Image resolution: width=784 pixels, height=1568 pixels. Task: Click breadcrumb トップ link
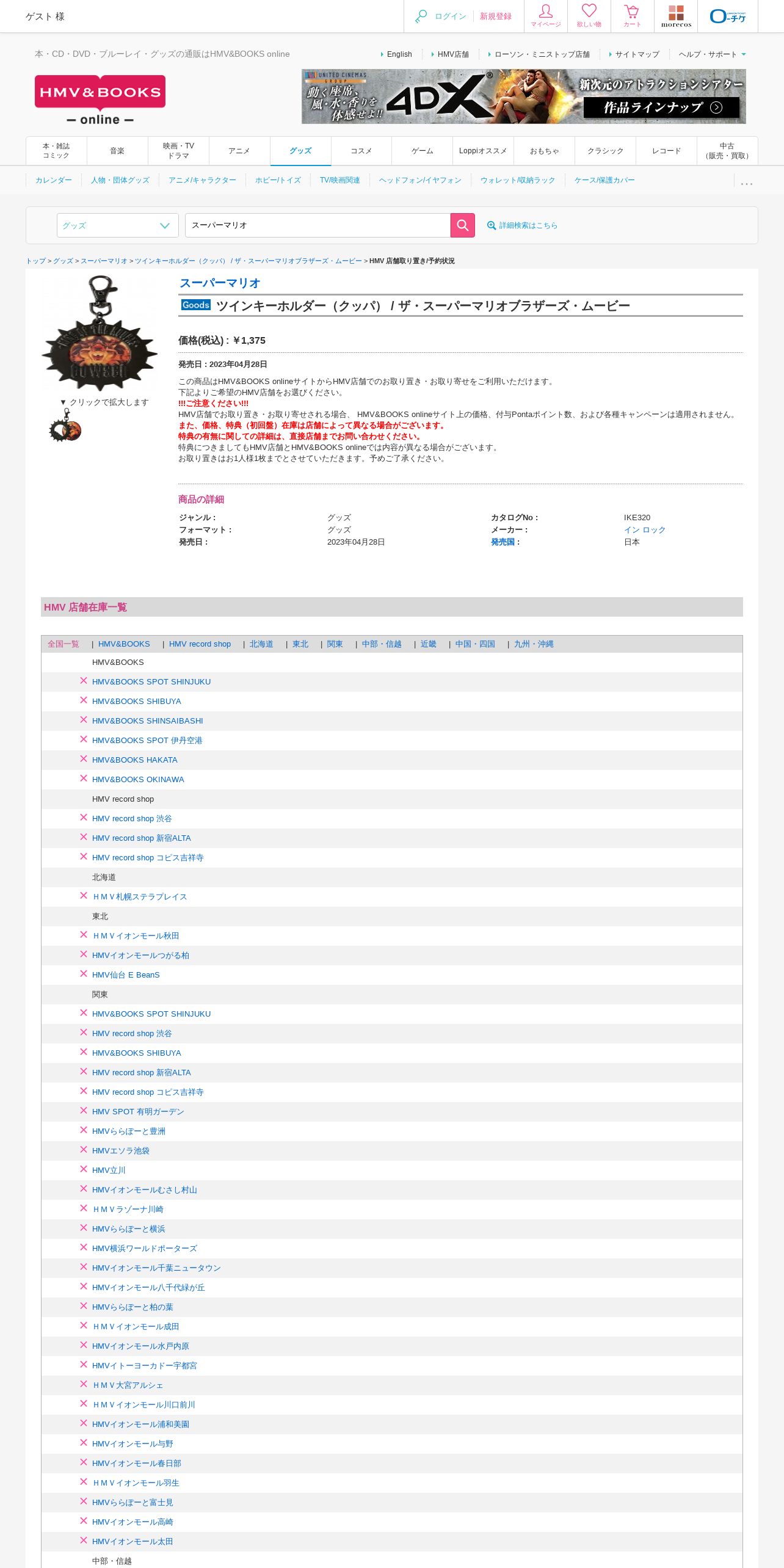click(35, 261)
